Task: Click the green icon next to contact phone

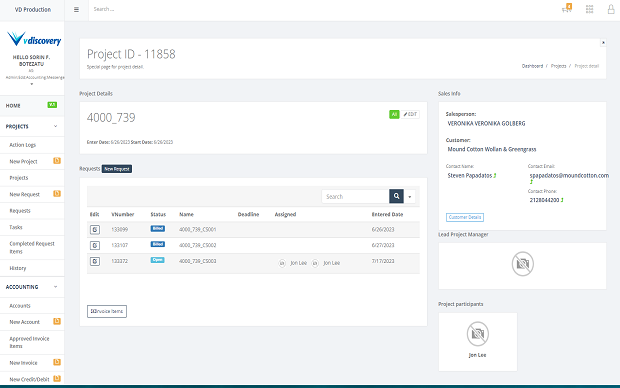Action: pyautogui.click(x=562, y=200)
